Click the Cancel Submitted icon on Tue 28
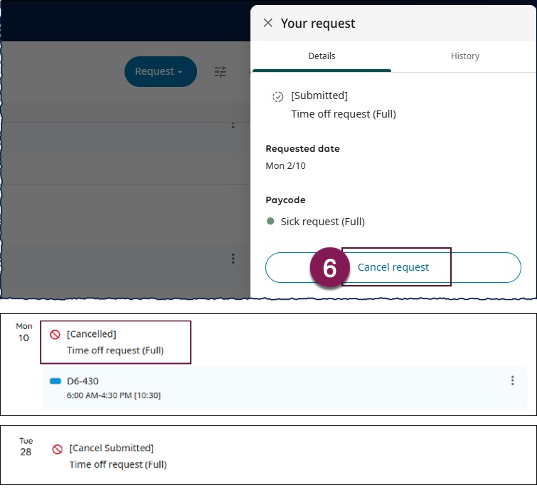Viewport: 537px width, 488px height. (x=57, y=449)
